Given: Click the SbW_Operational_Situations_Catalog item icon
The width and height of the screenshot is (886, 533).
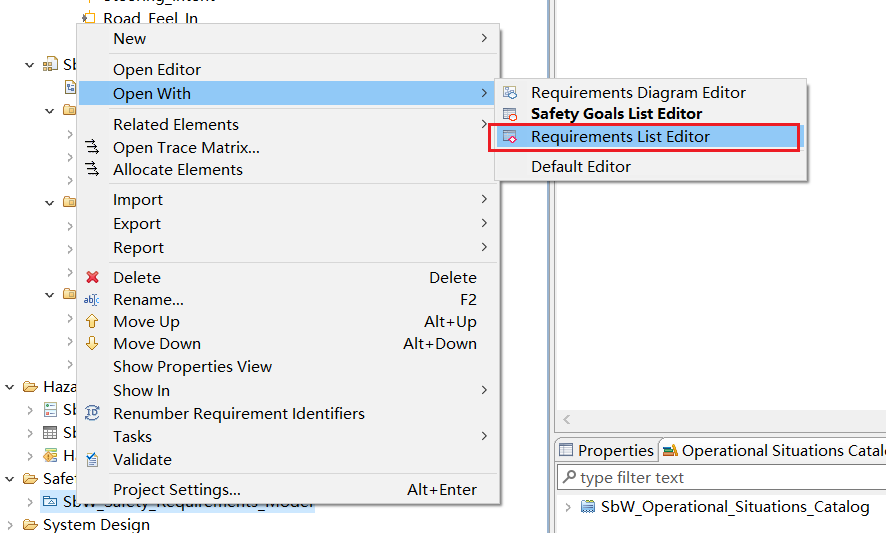Looking at the screenshot, I should coord(588,506).
